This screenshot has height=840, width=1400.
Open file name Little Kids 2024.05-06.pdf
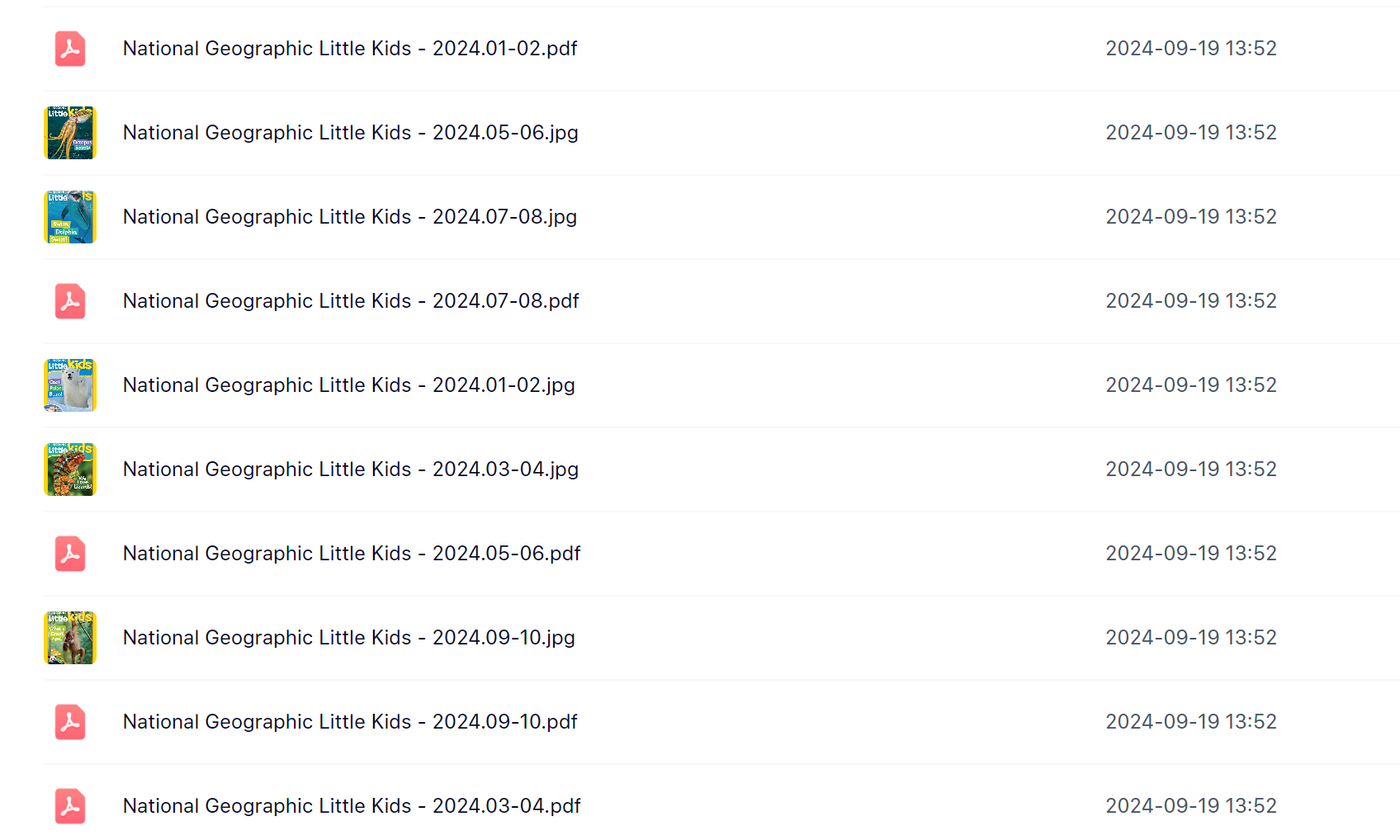[x=352, y=554]
